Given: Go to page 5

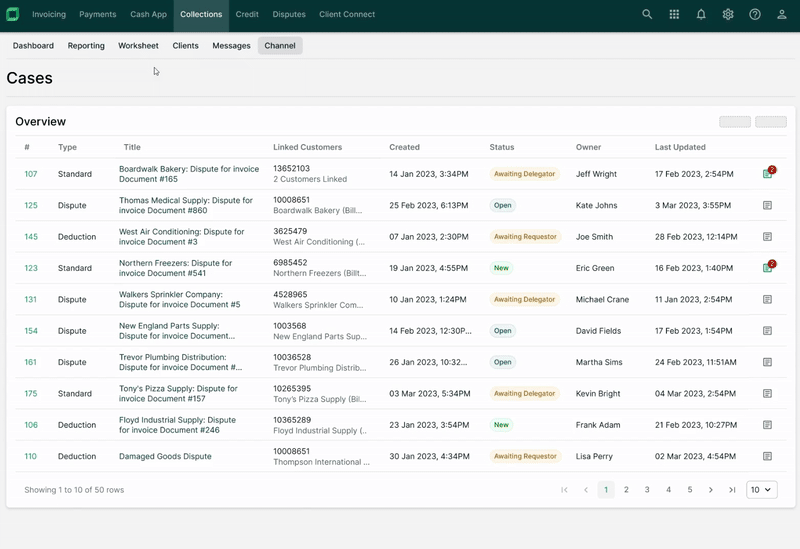Looking at the screenshot, I should (x=690, y=490).
